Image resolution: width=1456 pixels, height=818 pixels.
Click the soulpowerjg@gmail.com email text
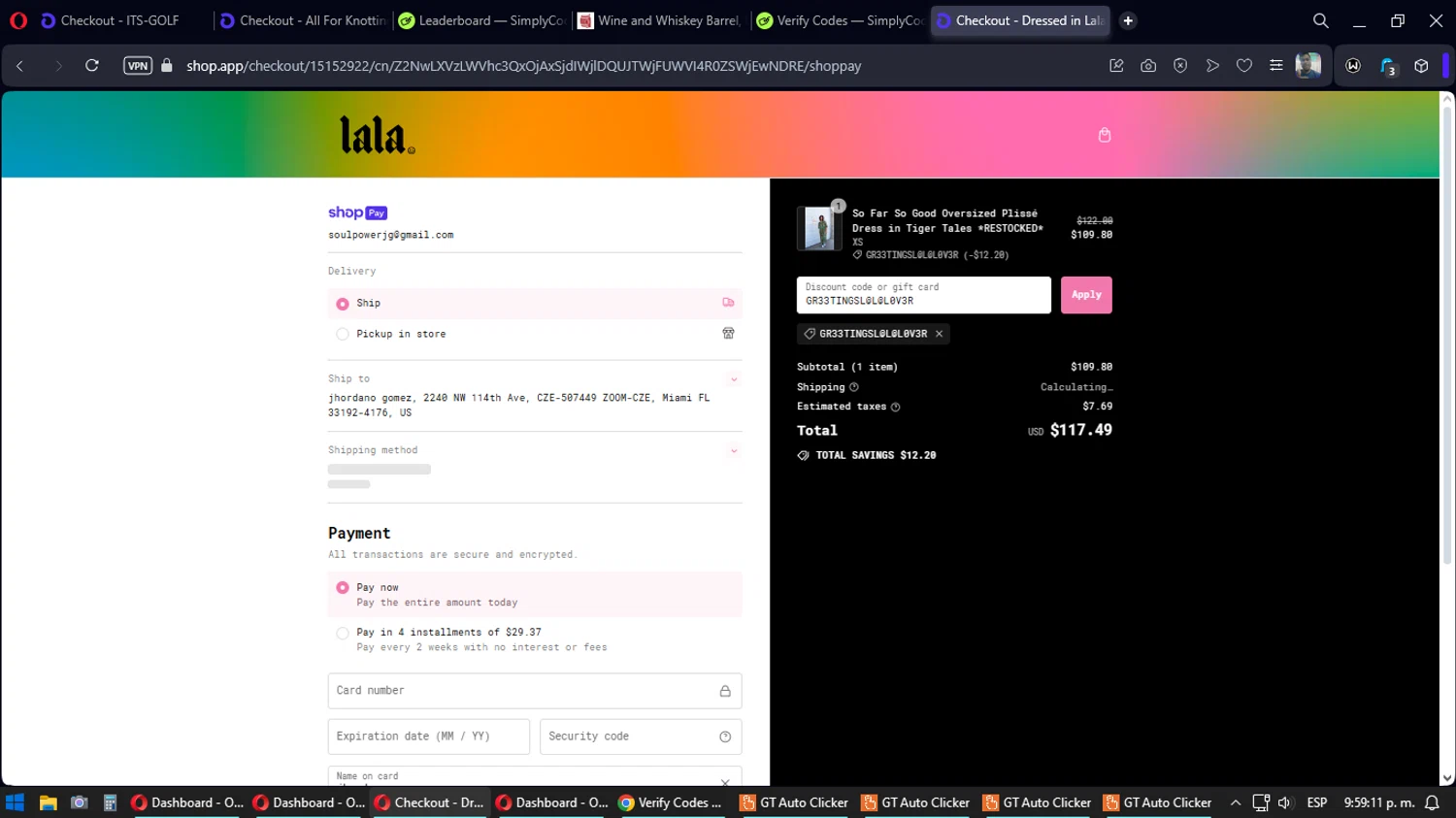390,235
